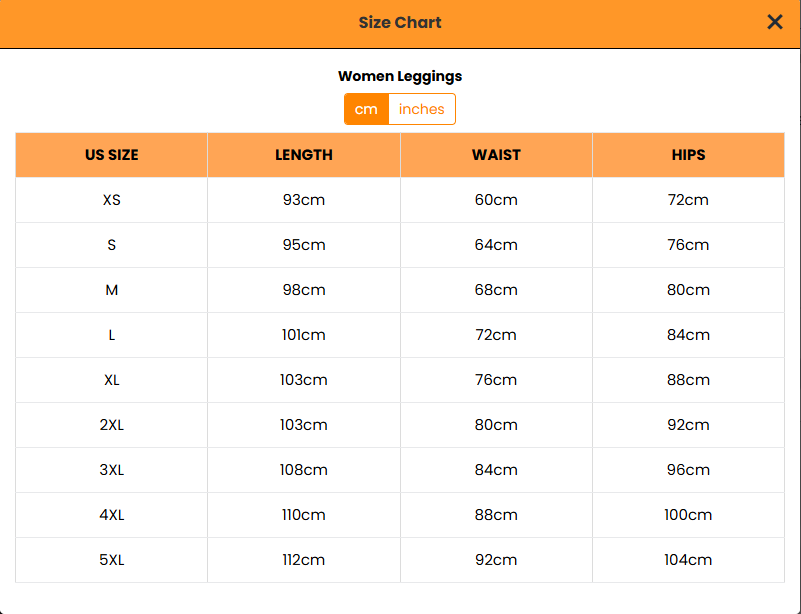Close the Size Chart dialog
This screenshot has height=614, width=801.
click(775, 22)
